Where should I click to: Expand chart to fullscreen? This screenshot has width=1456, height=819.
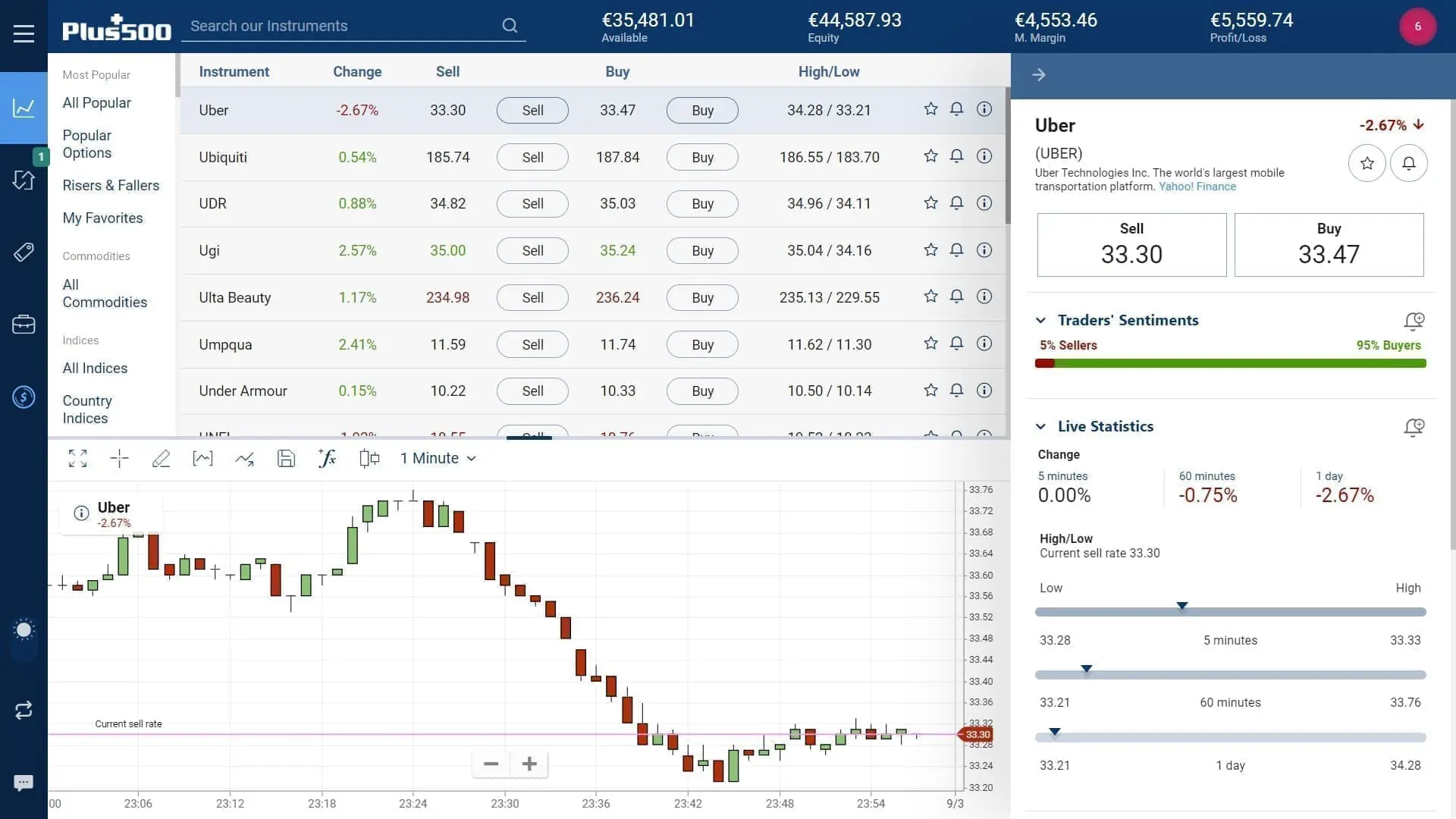click(x=77, y=458)
